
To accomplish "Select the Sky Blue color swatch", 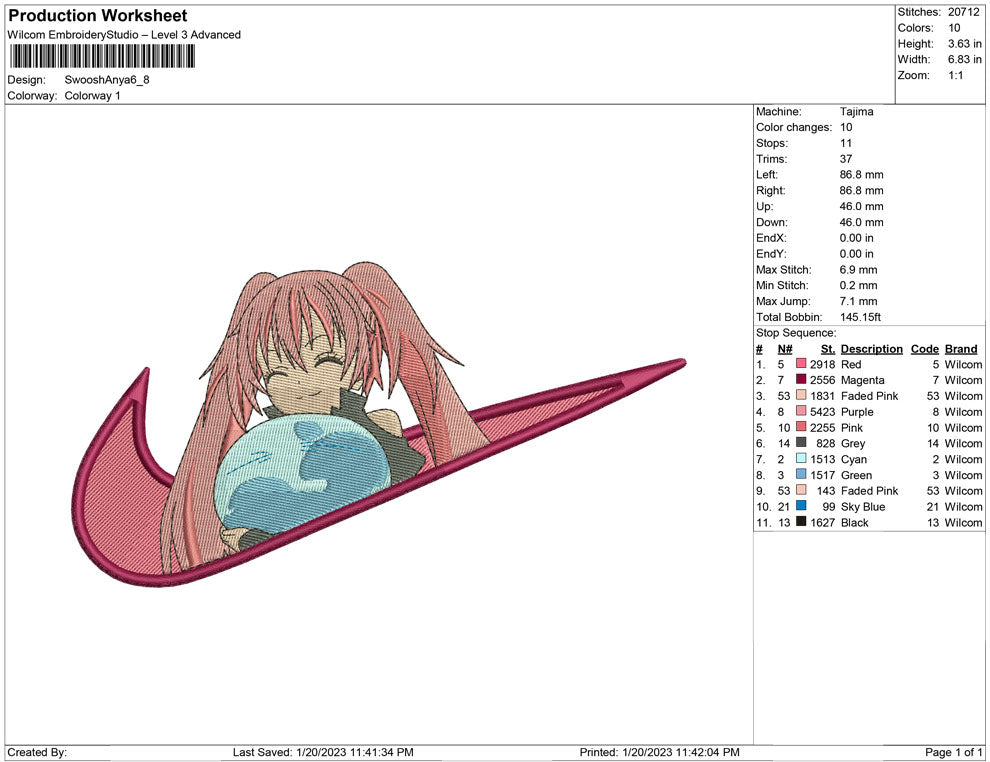I will click(x=801, y=507).
